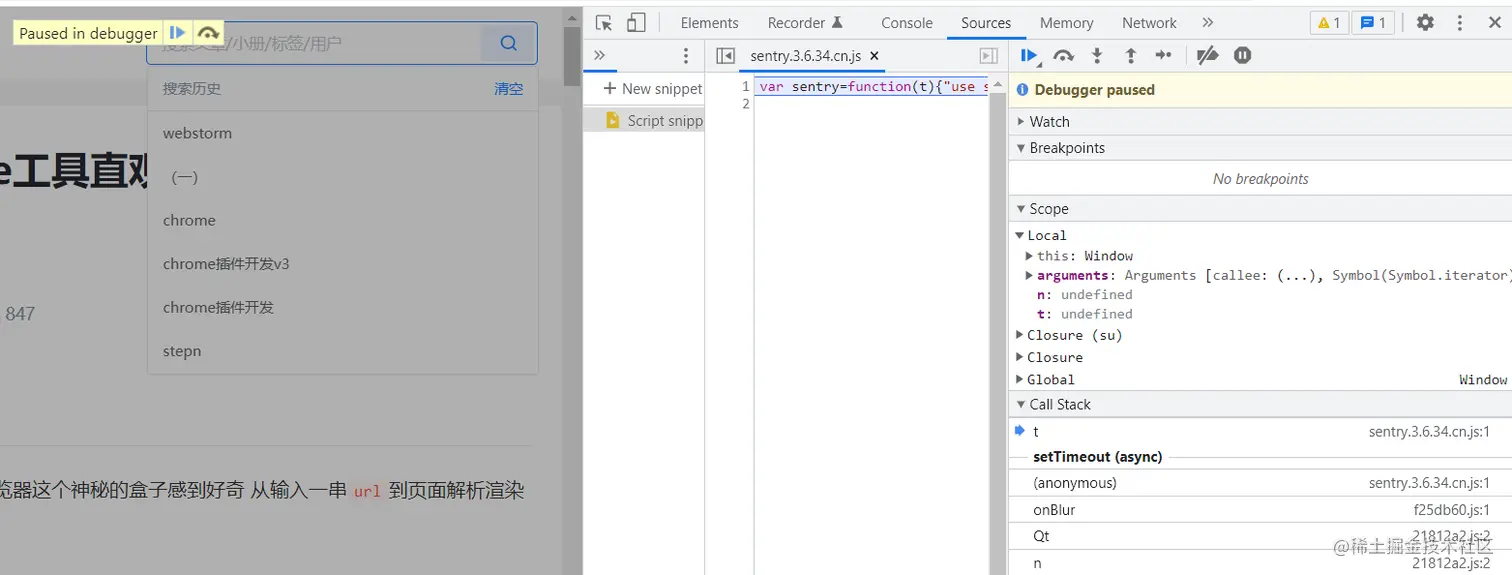This screenshot has height=575, width=1512.
Task: Activate the inspect element picker icon
Action: [603, 22]
